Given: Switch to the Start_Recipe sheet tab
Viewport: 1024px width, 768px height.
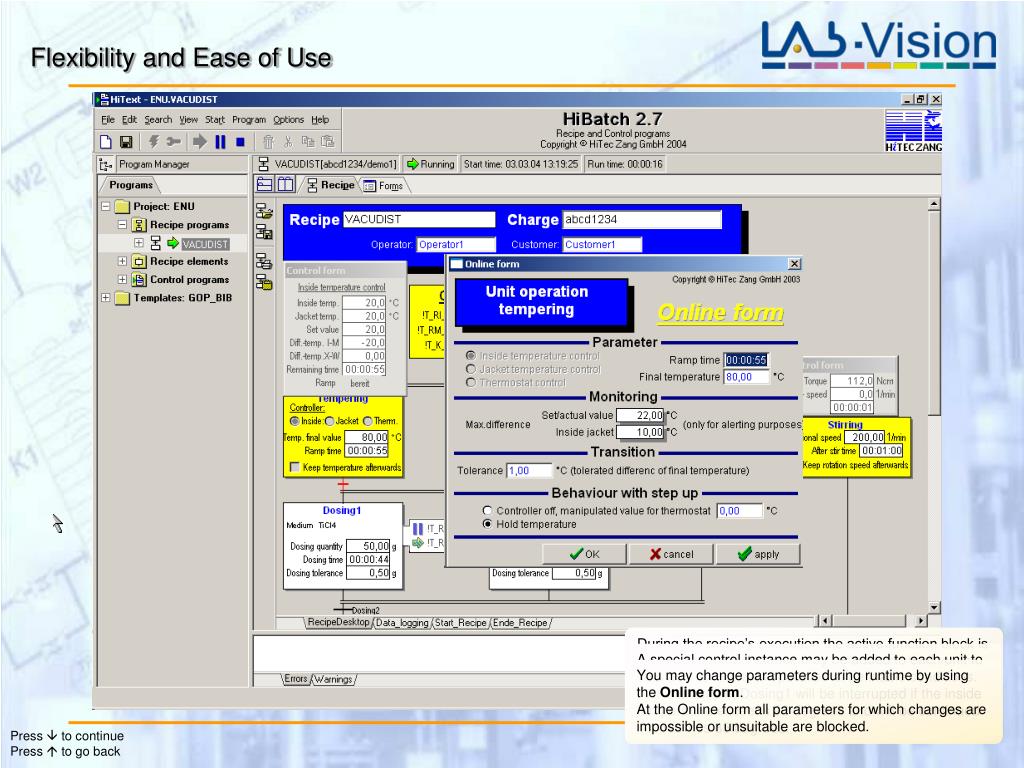Looking at the screenshot, I should (461, 623).
